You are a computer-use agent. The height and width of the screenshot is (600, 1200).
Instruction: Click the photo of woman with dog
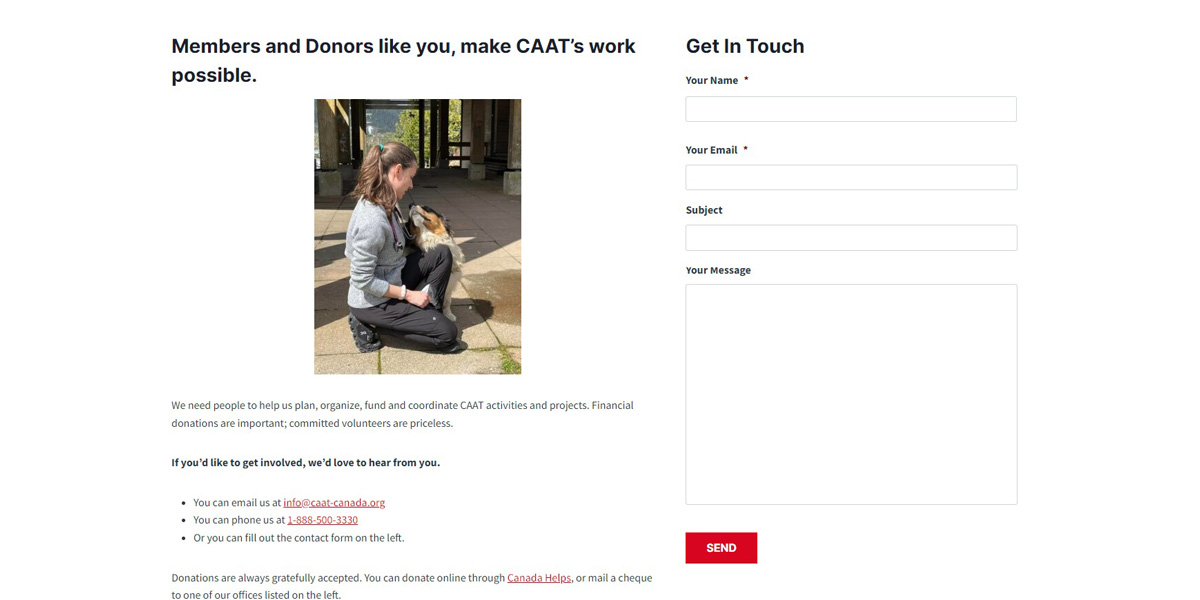417,237
